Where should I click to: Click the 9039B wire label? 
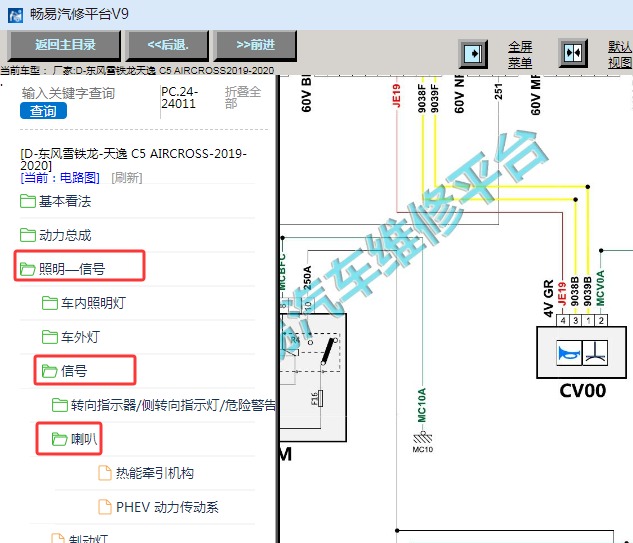[x=587, y=291]
